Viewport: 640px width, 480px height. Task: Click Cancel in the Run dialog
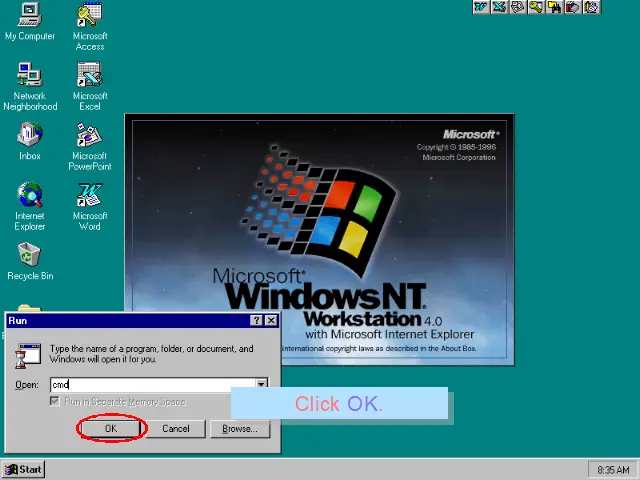(176, 429)
